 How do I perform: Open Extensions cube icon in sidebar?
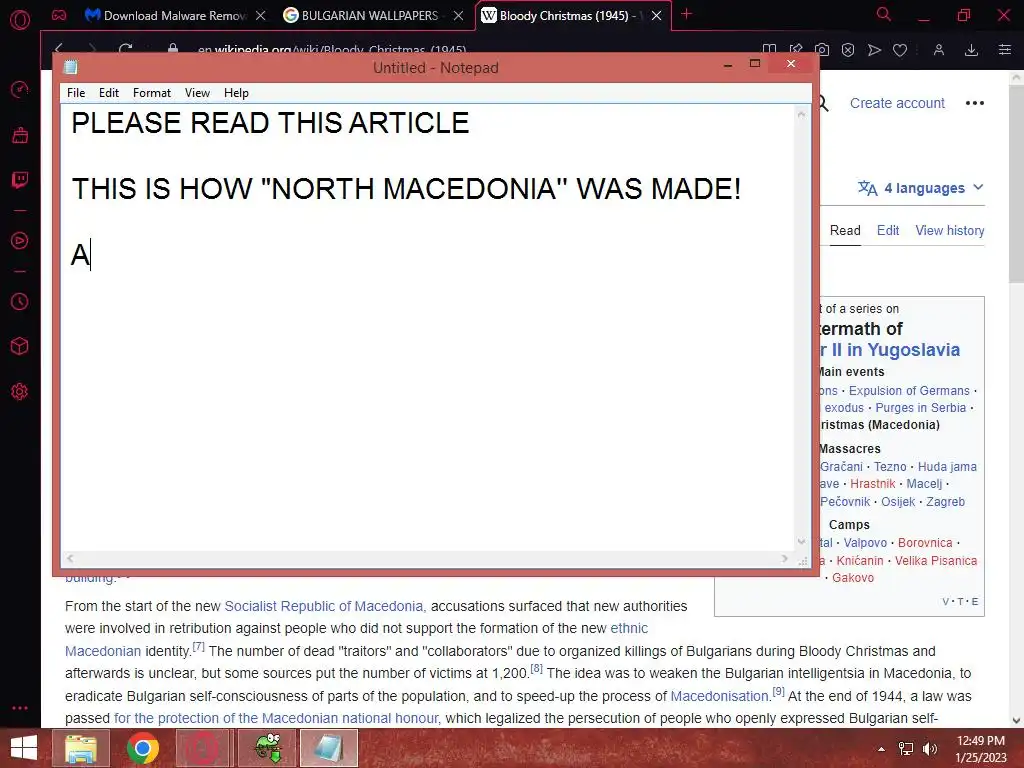(20, 346)
